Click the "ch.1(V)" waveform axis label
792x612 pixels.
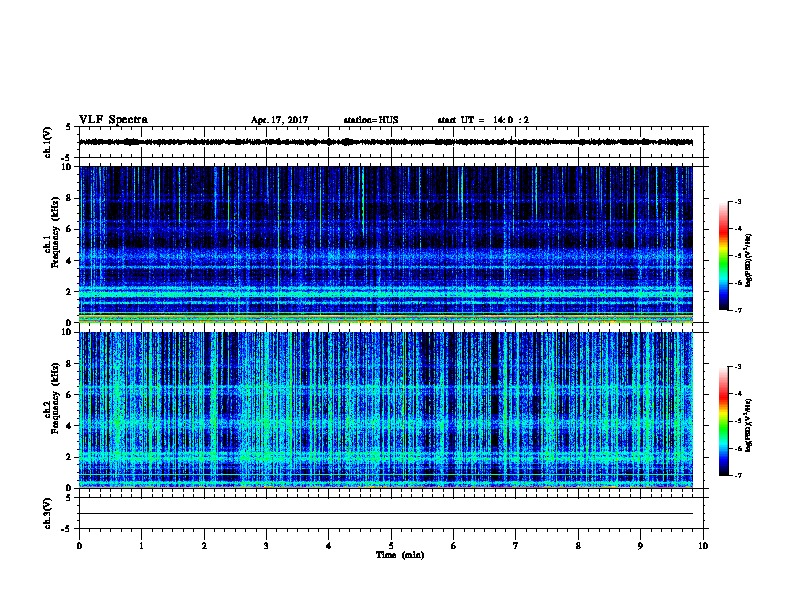coord(47,142)
